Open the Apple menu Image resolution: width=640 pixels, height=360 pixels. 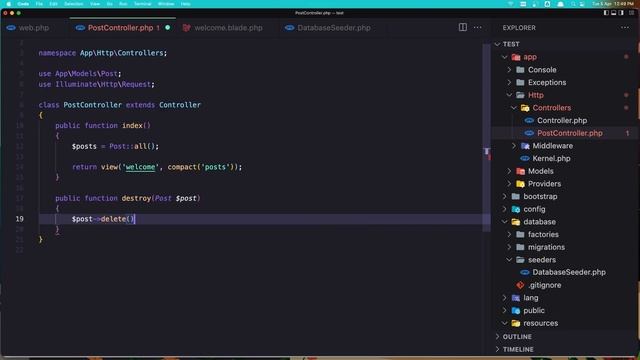(9, 4)
